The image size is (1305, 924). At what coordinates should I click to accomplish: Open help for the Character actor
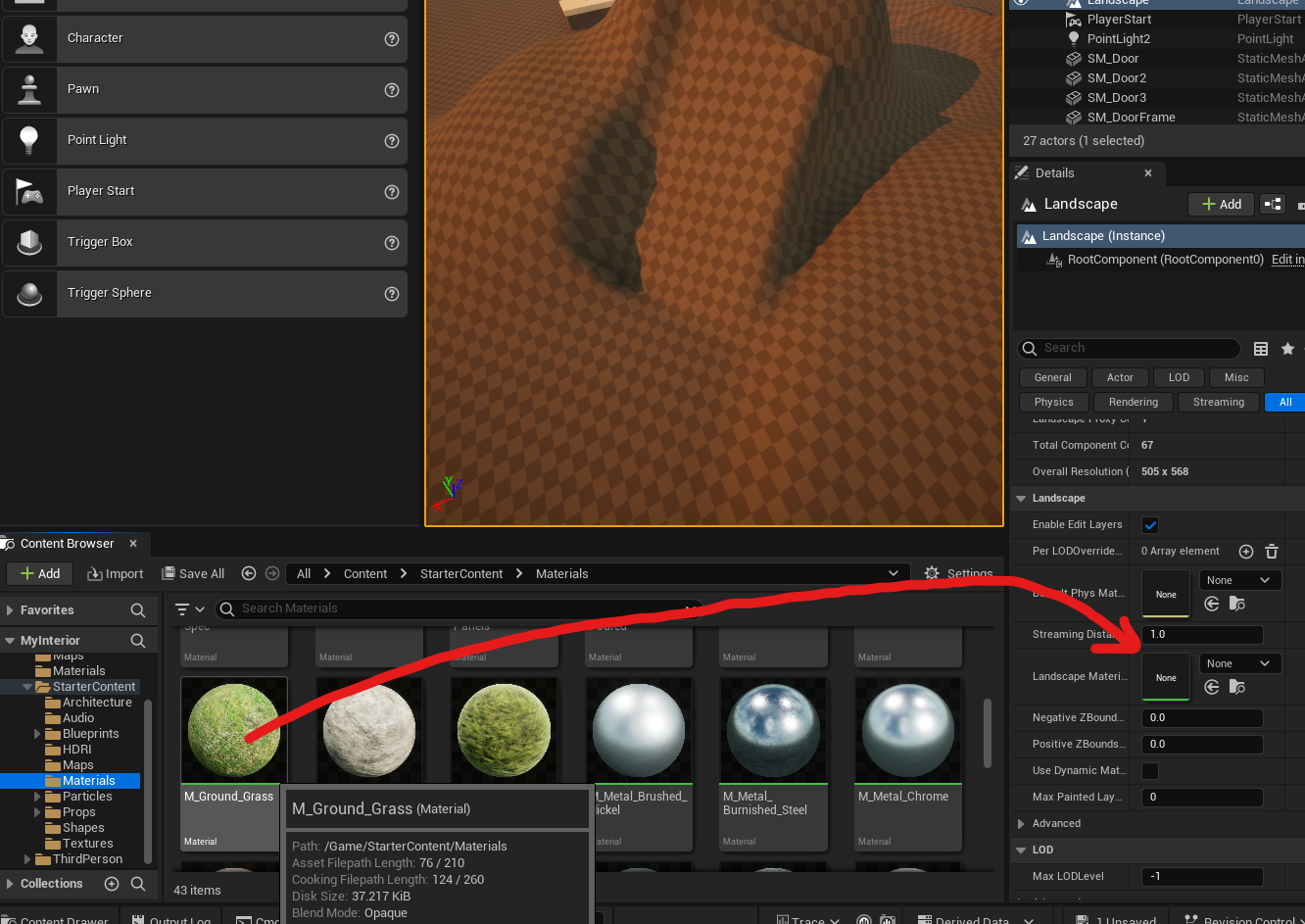tap(392, 39)
